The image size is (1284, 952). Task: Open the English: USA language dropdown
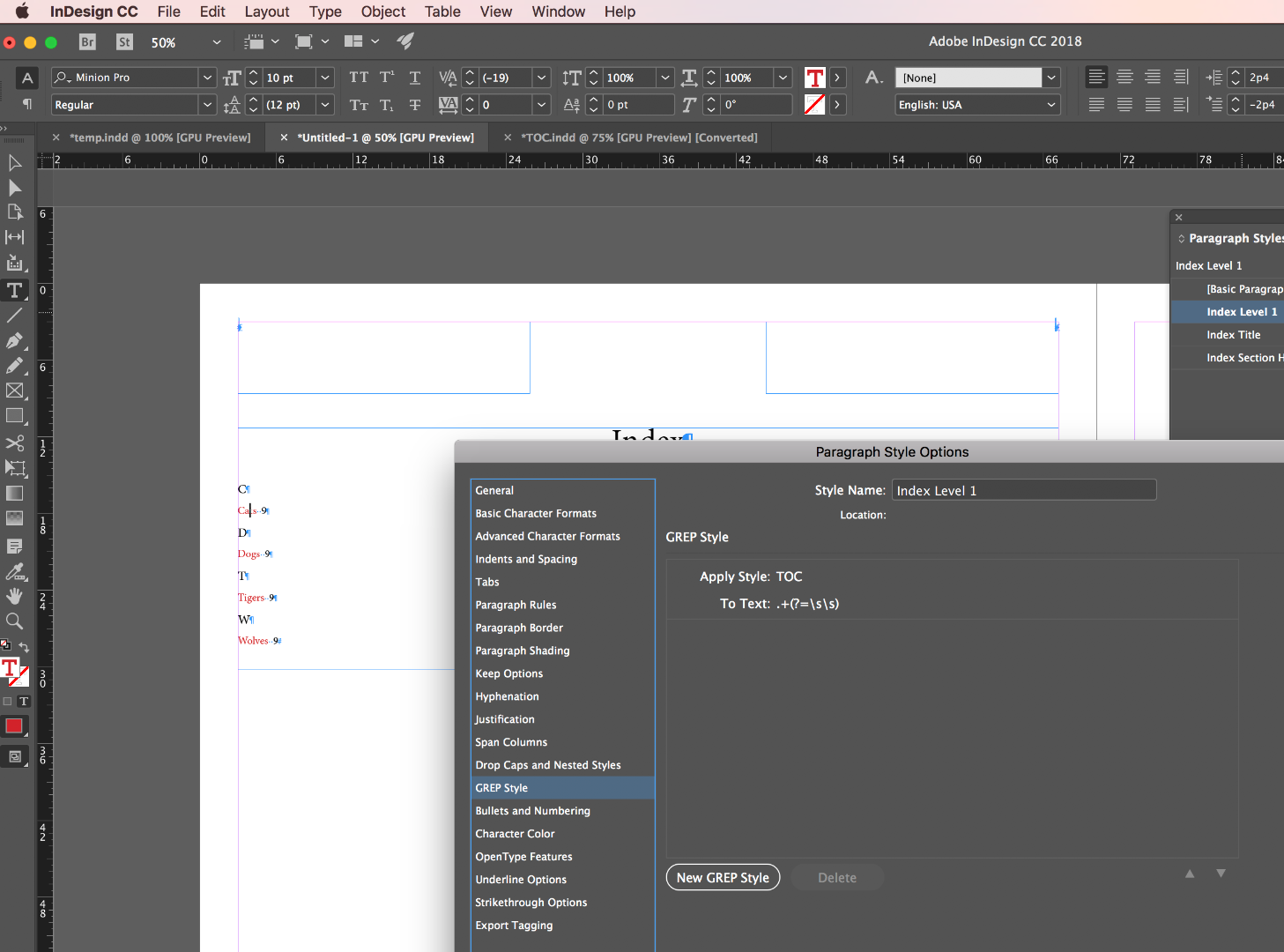(1051, 105)
